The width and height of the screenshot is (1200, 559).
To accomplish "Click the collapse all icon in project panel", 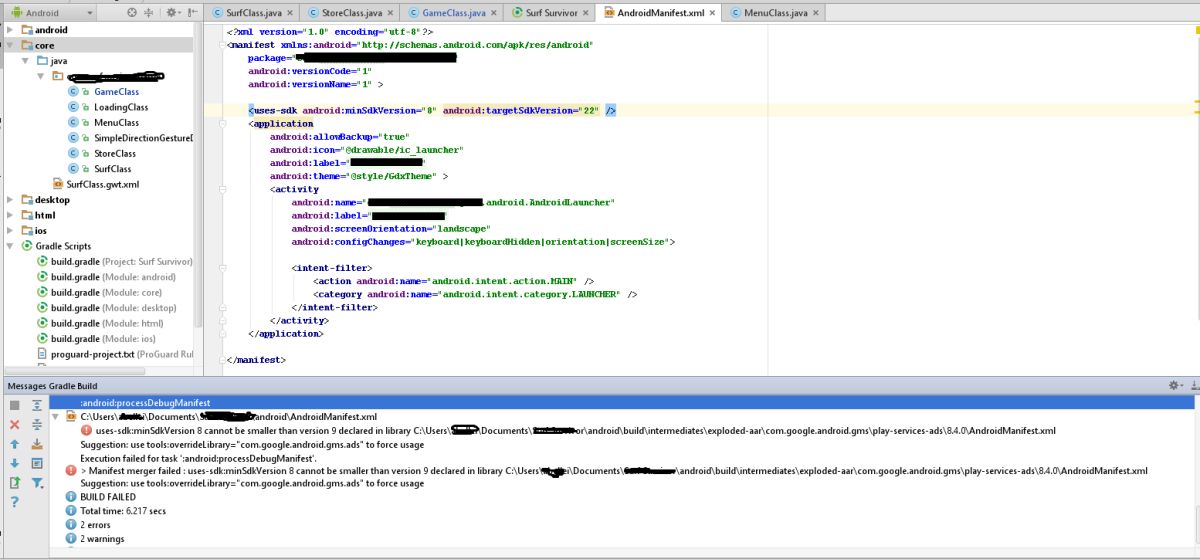I will 150,13.
